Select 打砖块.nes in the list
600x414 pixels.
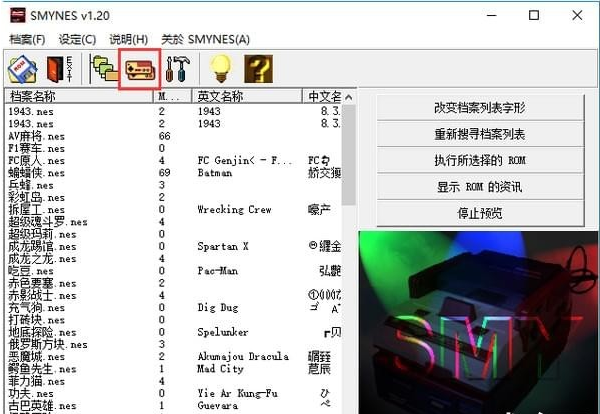click(36, 320)
